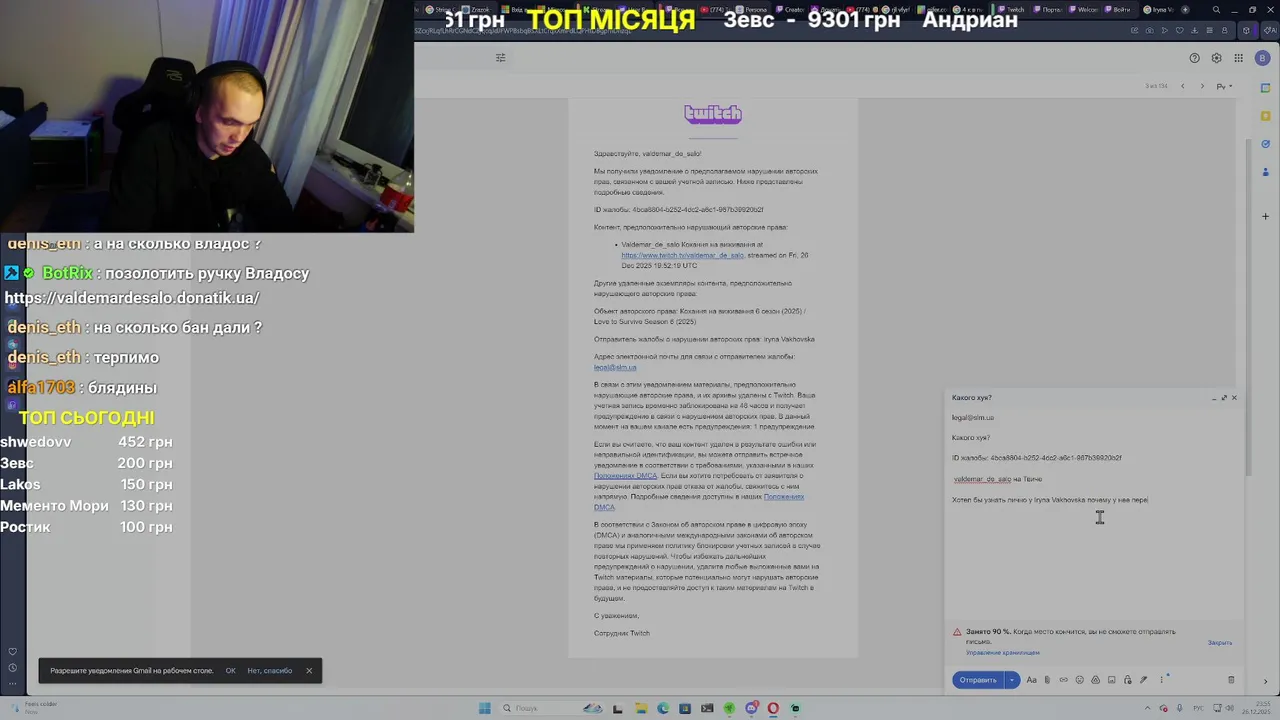
Task: Click the browser sidebar history clock icon
Action: 12,668
